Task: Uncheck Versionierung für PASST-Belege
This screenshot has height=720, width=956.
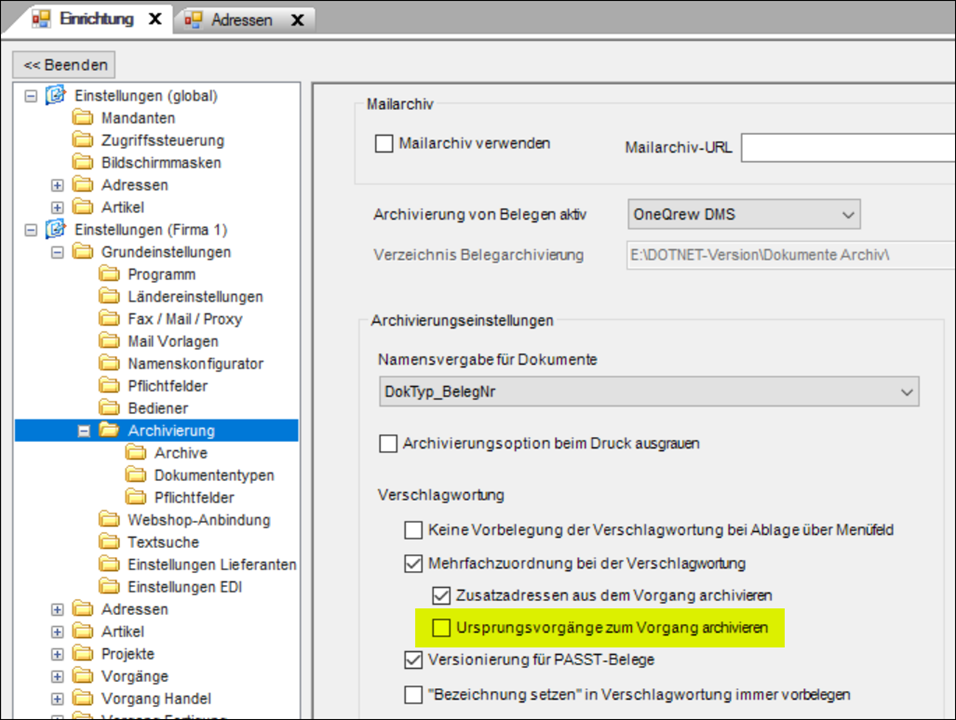Action: (x=414, y=660)
